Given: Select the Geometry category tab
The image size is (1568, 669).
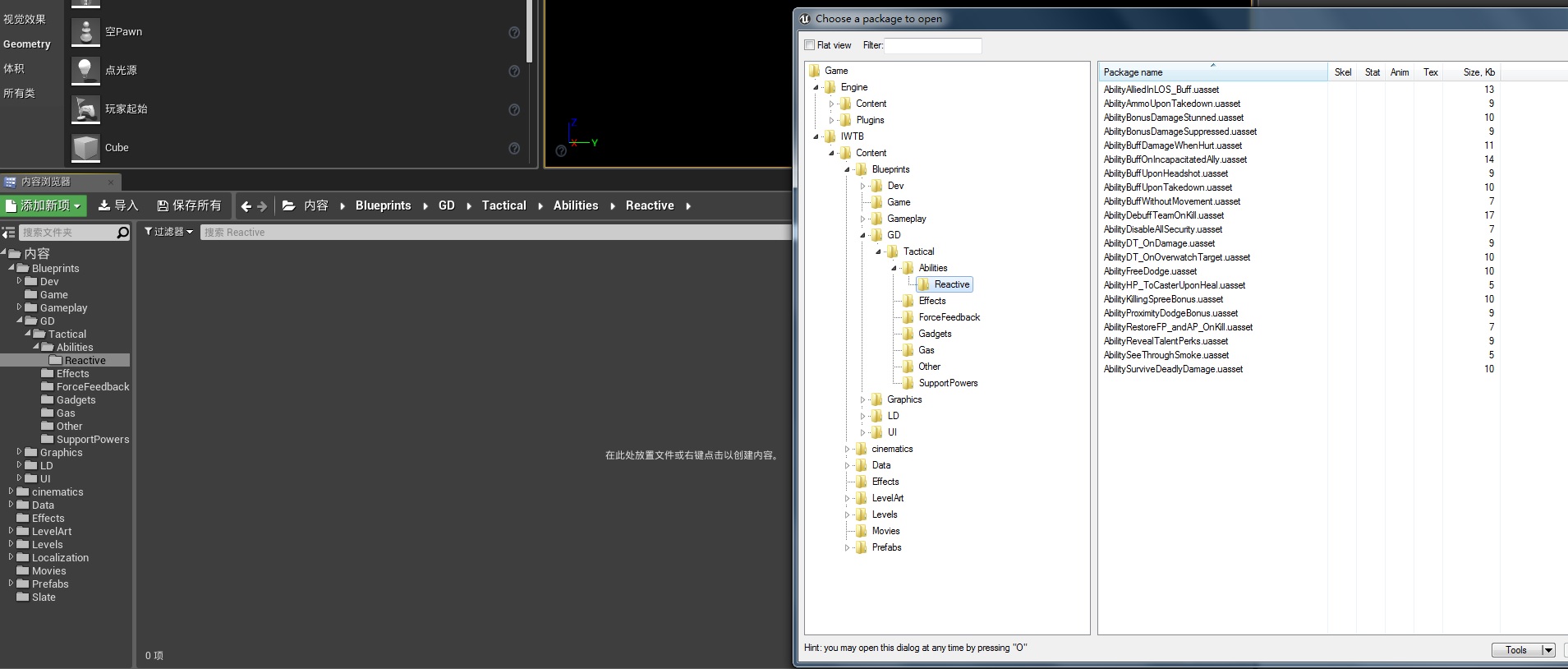Looking at the screenshot, I should point(27,44).
